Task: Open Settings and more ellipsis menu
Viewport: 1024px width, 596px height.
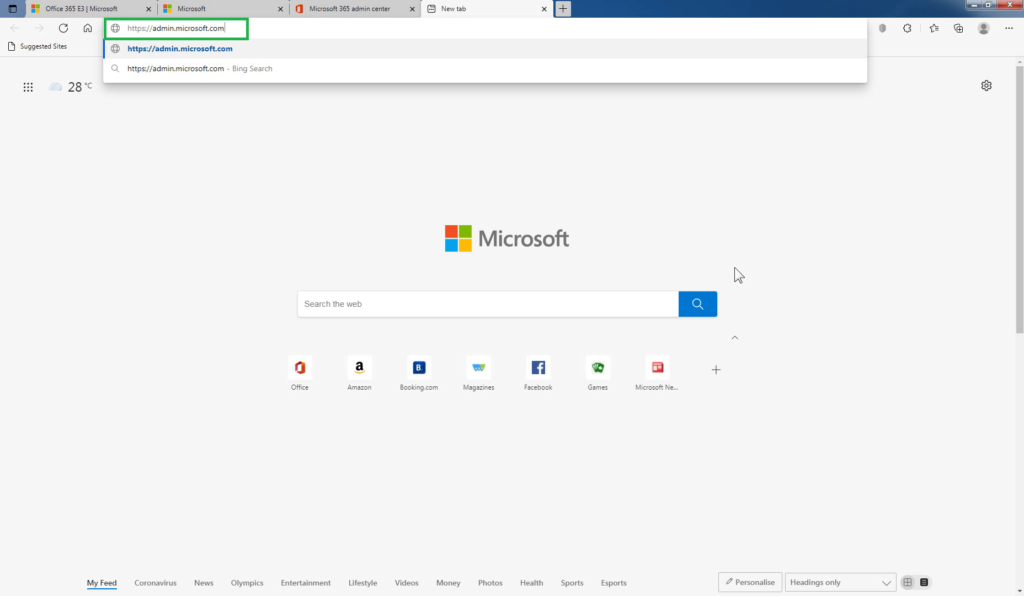Action: click(x=1009, y=28)
